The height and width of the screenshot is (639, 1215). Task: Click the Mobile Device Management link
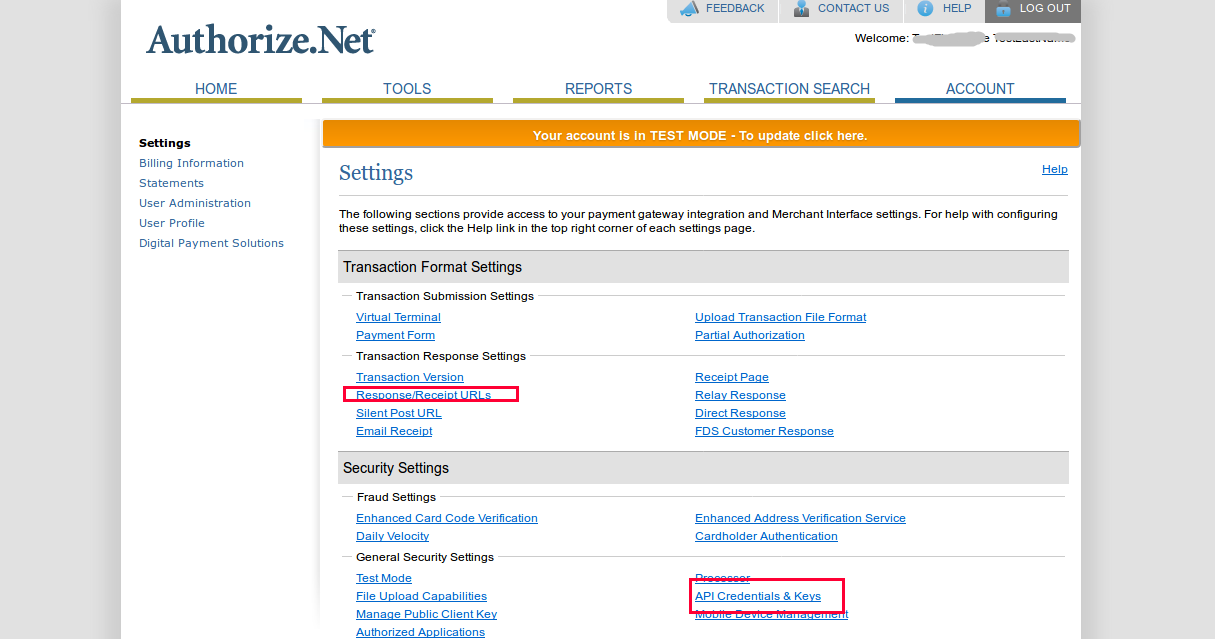click(771, 614)
